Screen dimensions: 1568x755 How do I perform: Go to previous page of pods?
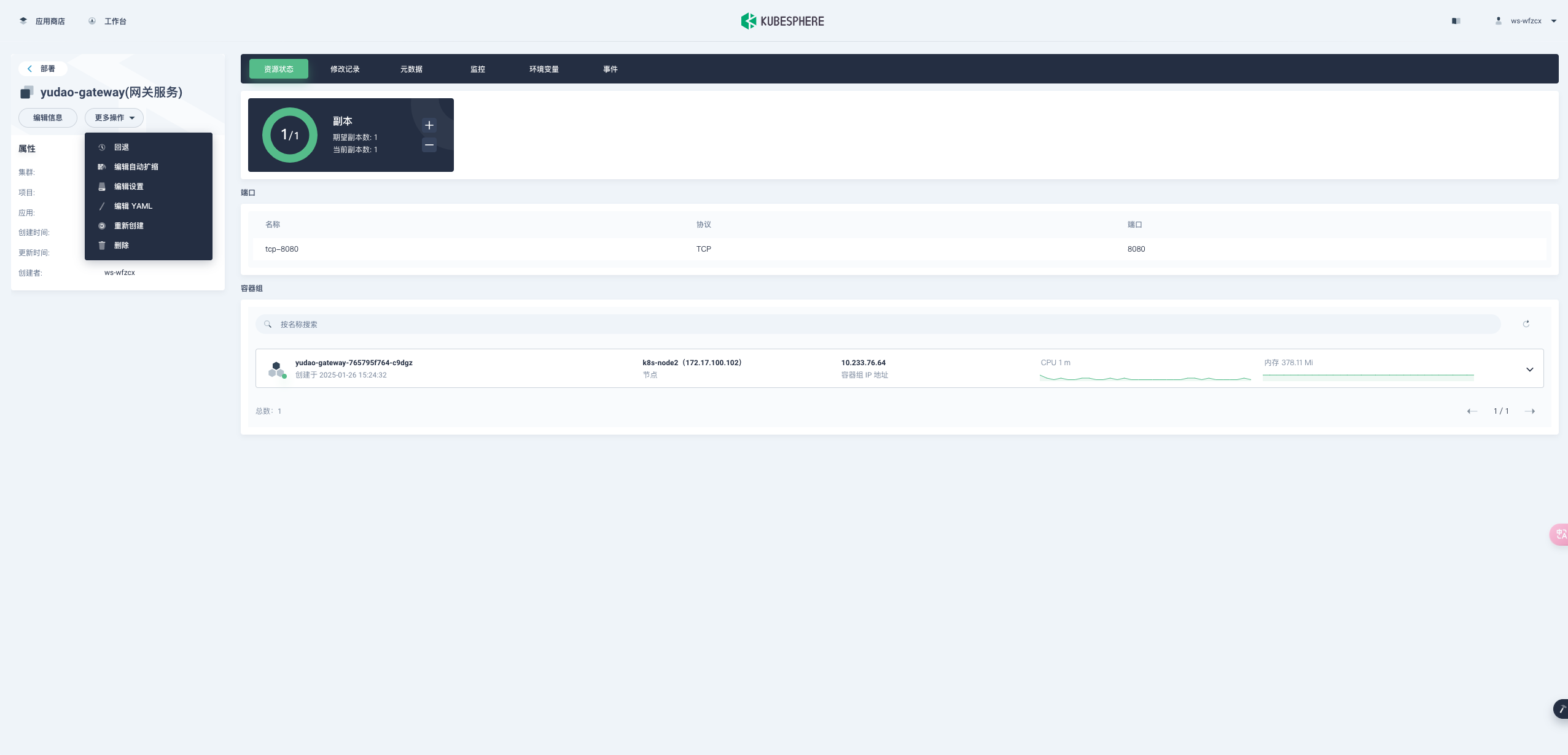pos(1472,411)
